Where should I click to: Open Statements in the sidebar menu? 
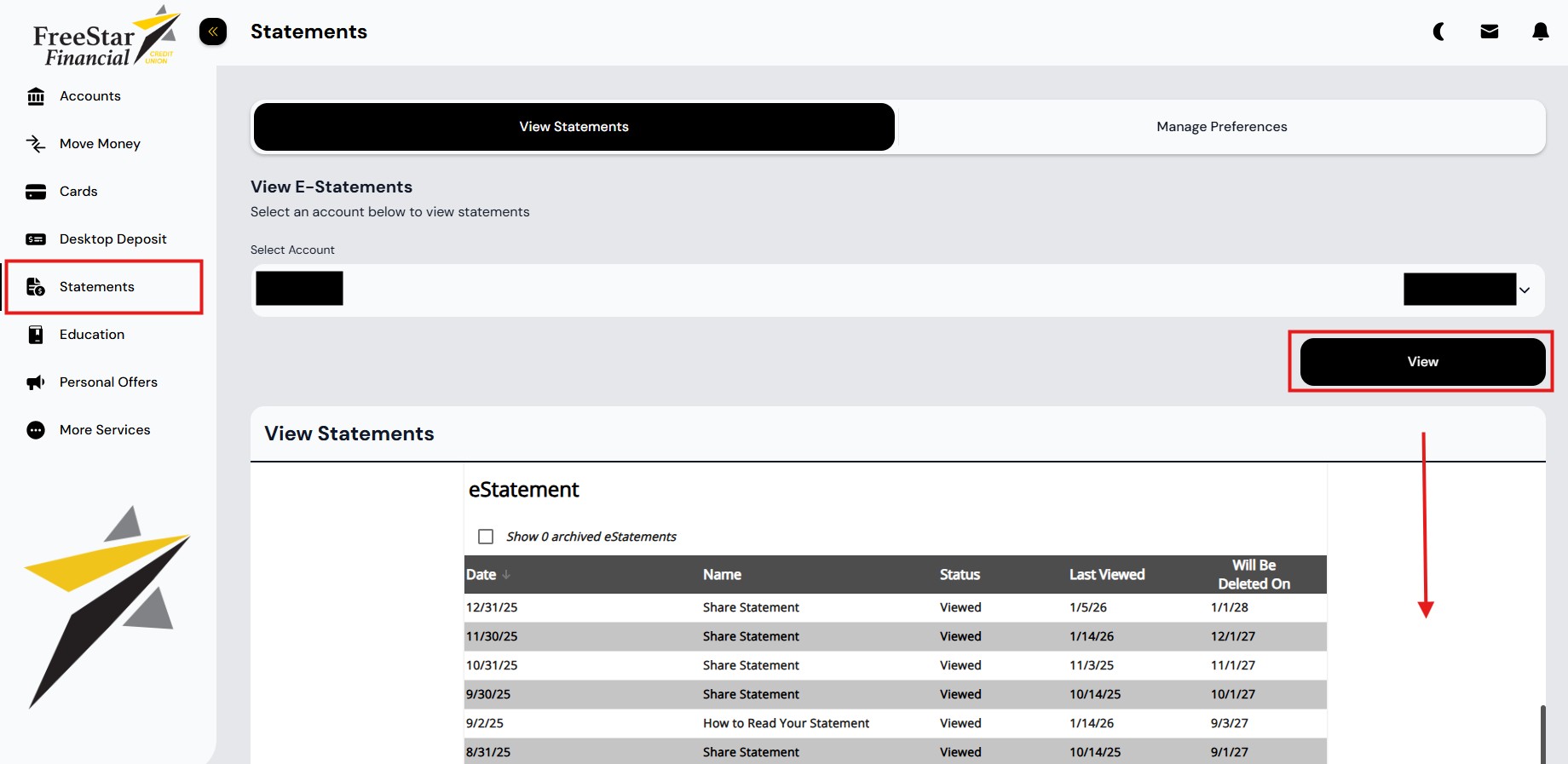coord(97,287)
